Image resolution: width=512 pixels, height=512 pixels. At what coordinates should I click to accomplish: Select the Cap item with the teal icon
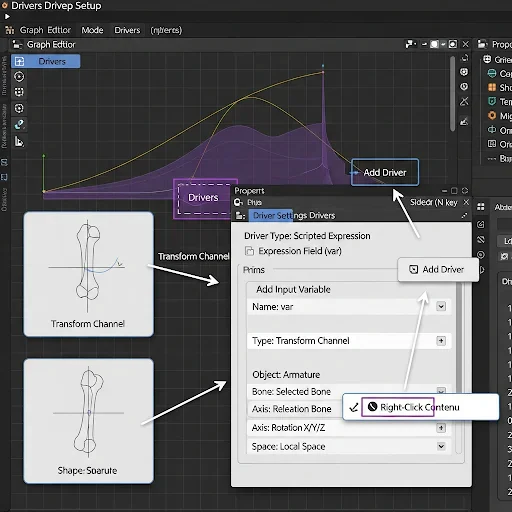tap(499, 73)
